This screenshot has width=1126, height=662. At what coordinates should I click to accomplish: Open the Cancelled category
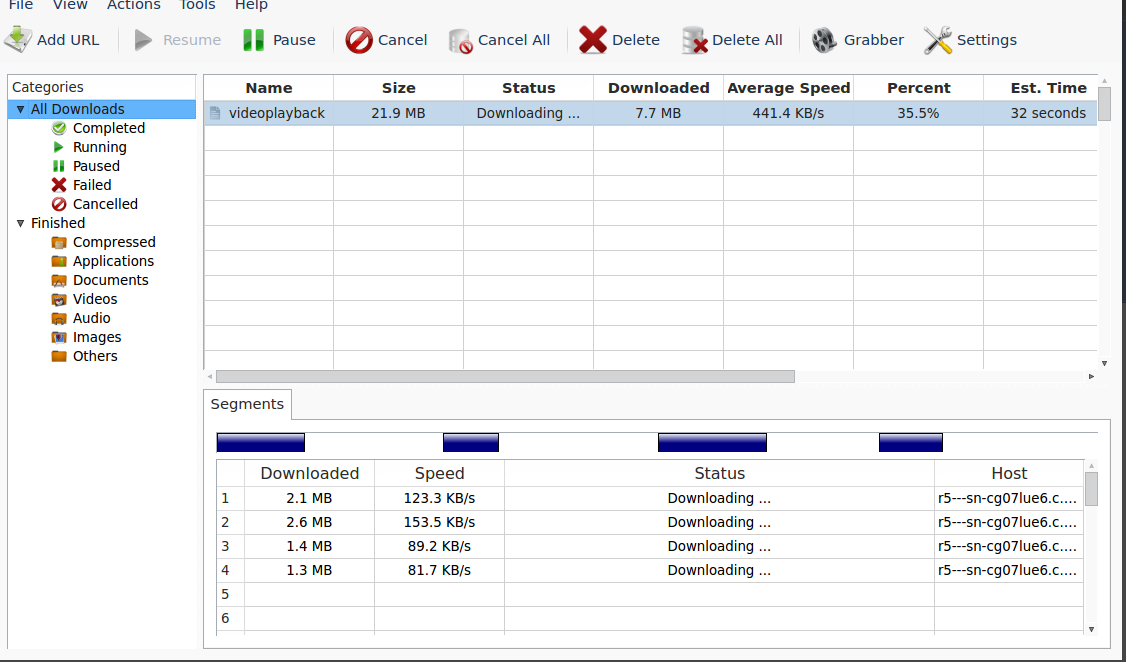(104, 204)
